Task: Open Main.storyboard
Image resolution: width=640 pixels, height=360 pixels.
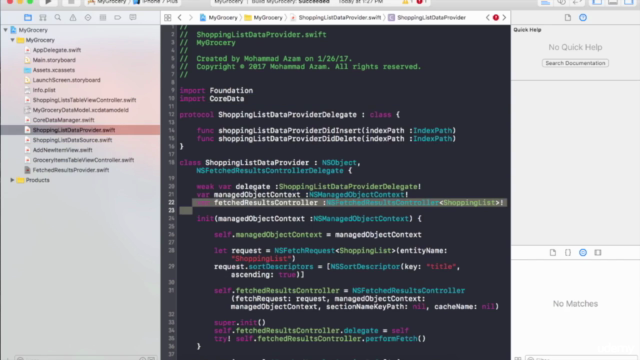Action: (54, 60)
